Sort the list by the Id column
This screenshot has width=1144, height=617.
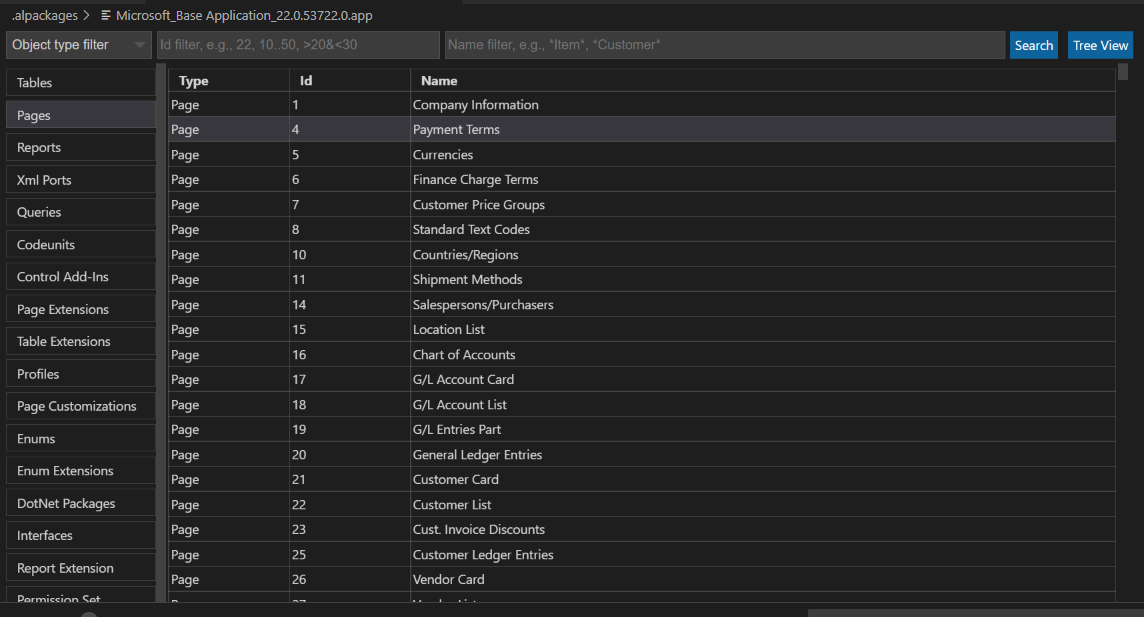point(305,80)
